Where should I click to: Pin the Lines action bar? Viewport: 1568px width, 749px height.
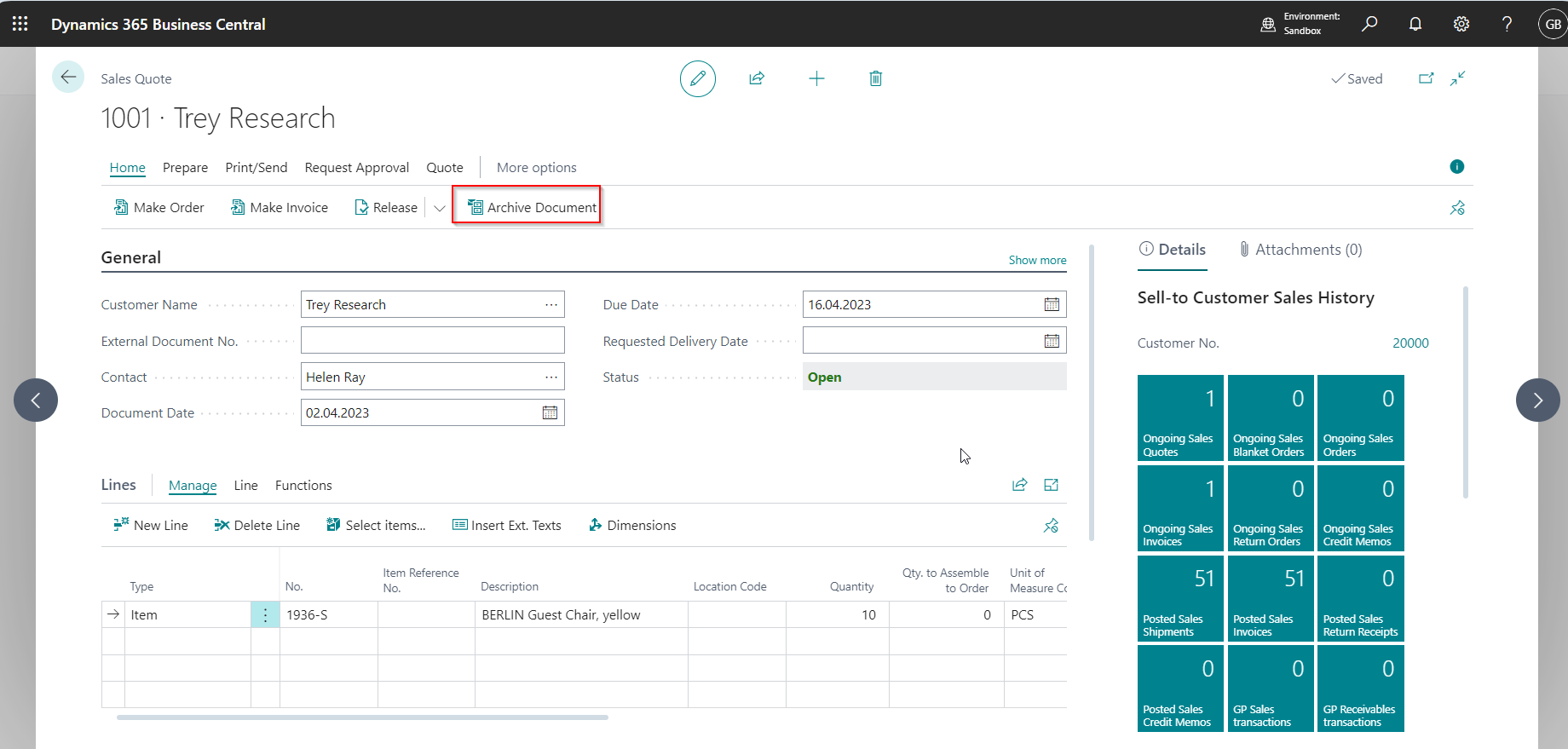tap(1051, 526)
